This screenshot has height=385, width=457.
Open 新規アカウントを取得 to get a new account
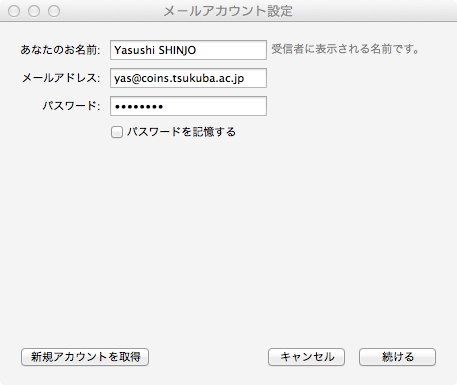(x=85, y=357)
